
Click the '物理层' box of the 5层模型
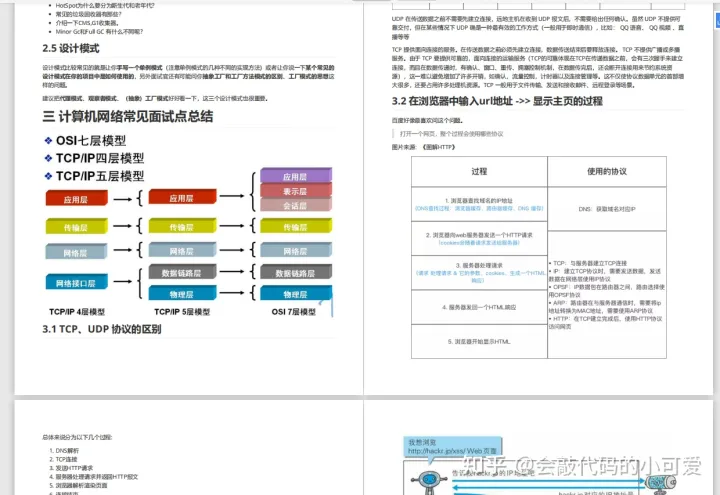(182, 293)
